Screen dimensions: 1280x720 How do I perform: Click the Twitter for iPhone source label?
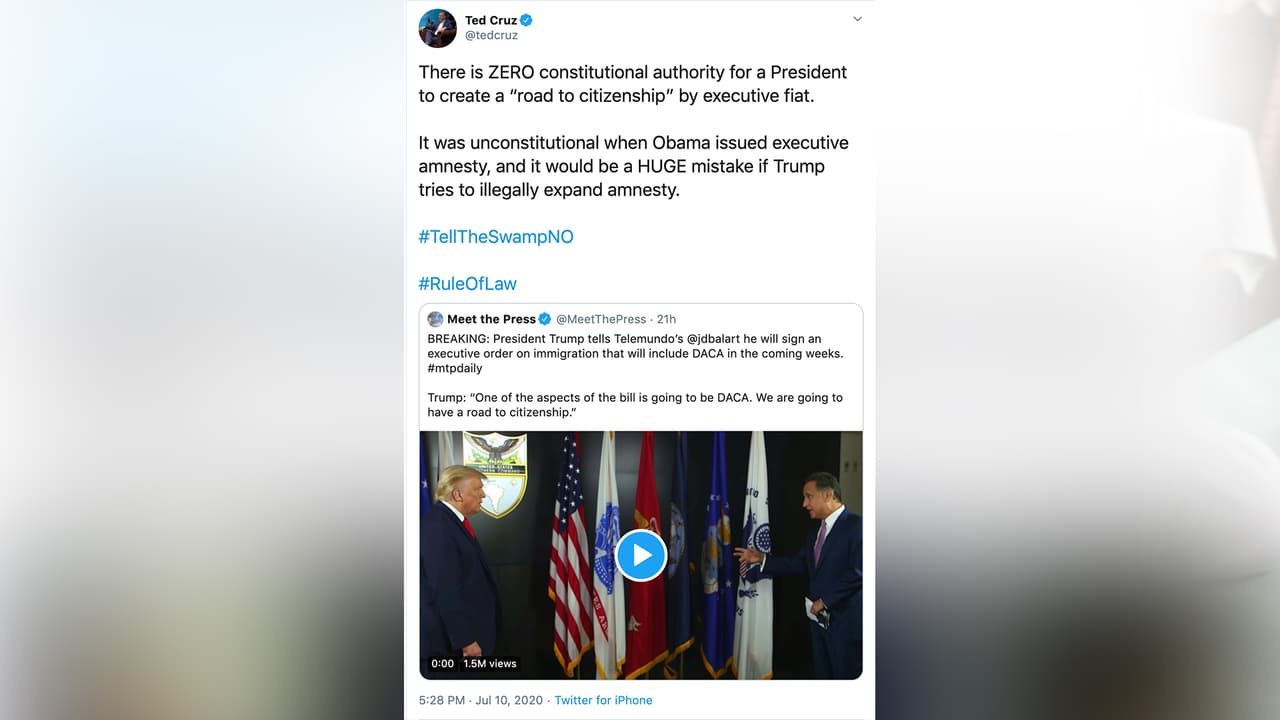coord(604,700)
